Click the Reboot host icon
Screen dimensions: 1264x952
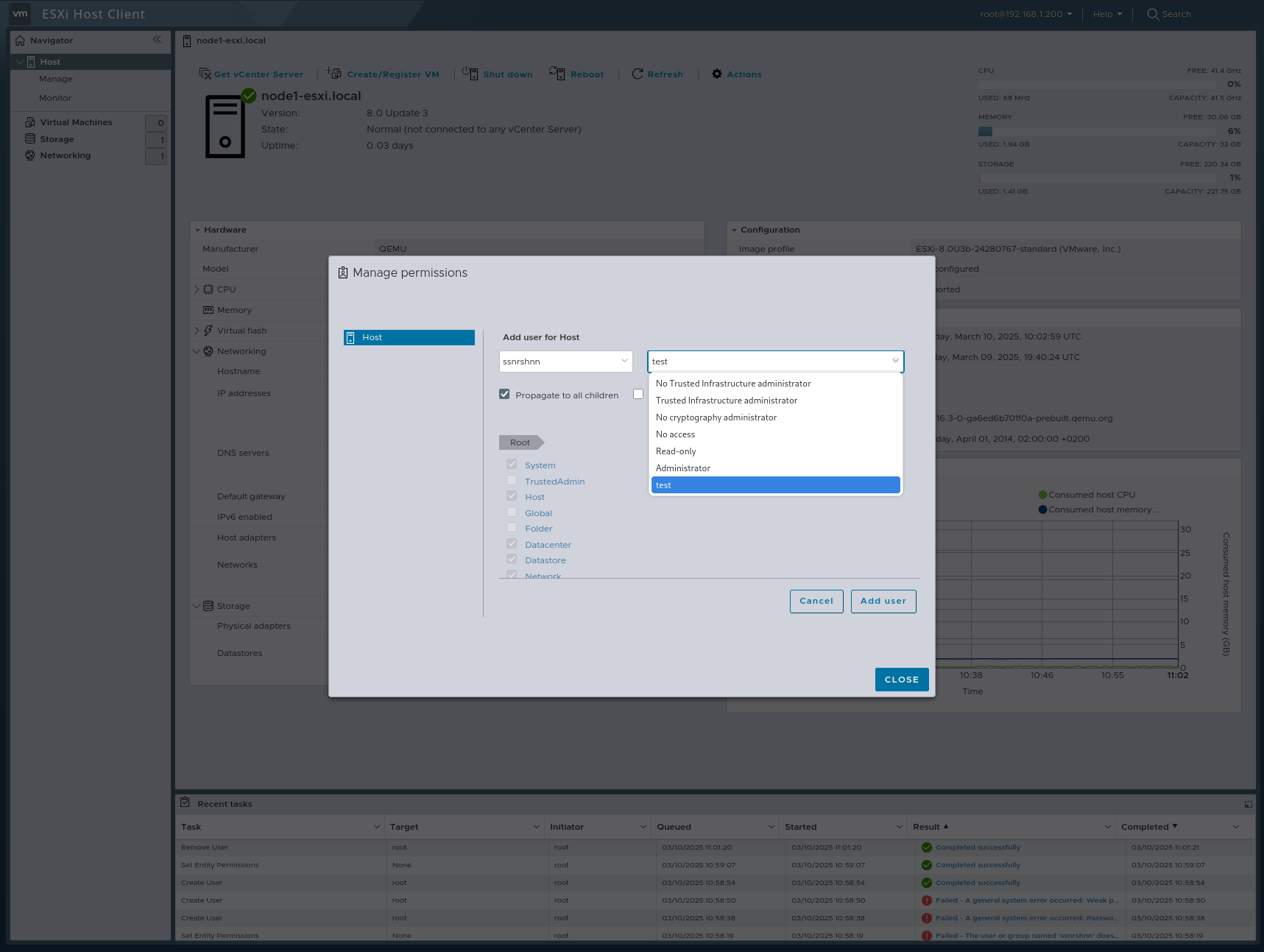point(558,74)
